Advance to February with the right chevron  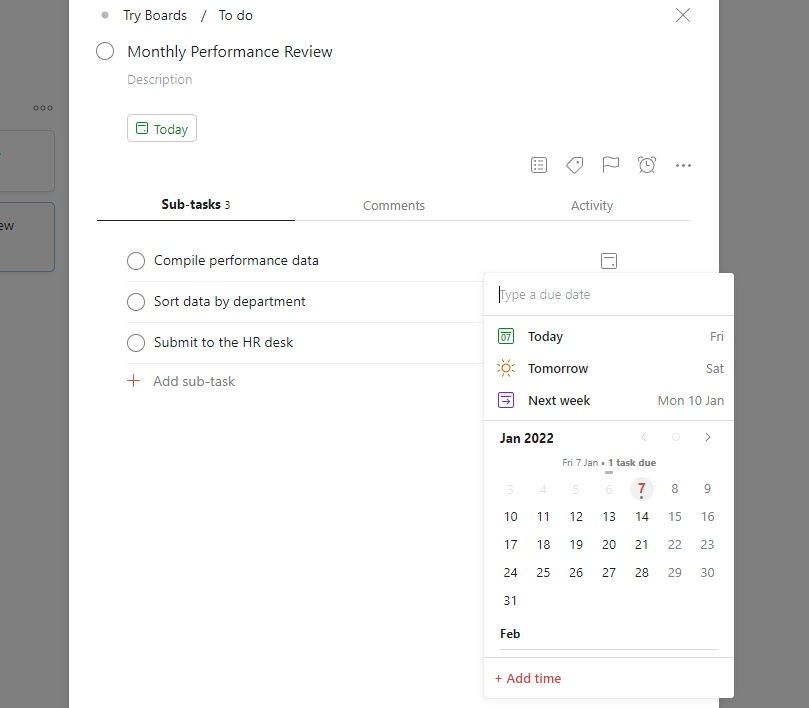[x=708, y=437]
